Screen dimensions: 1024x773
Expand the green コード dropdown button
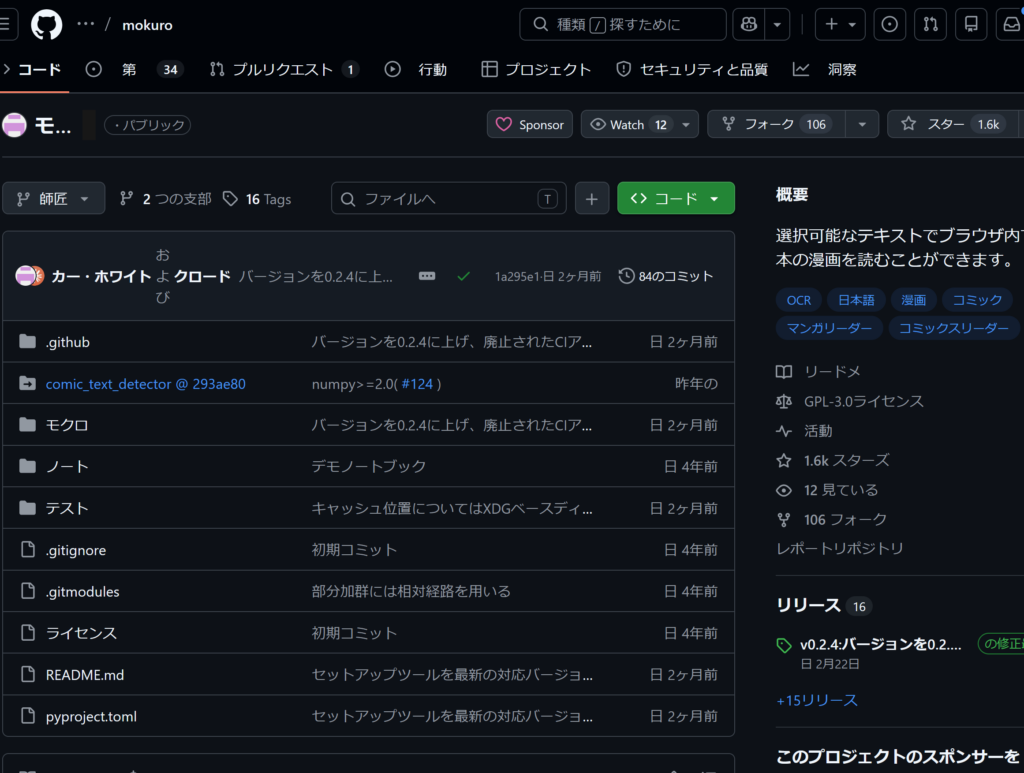coord(676,198)
